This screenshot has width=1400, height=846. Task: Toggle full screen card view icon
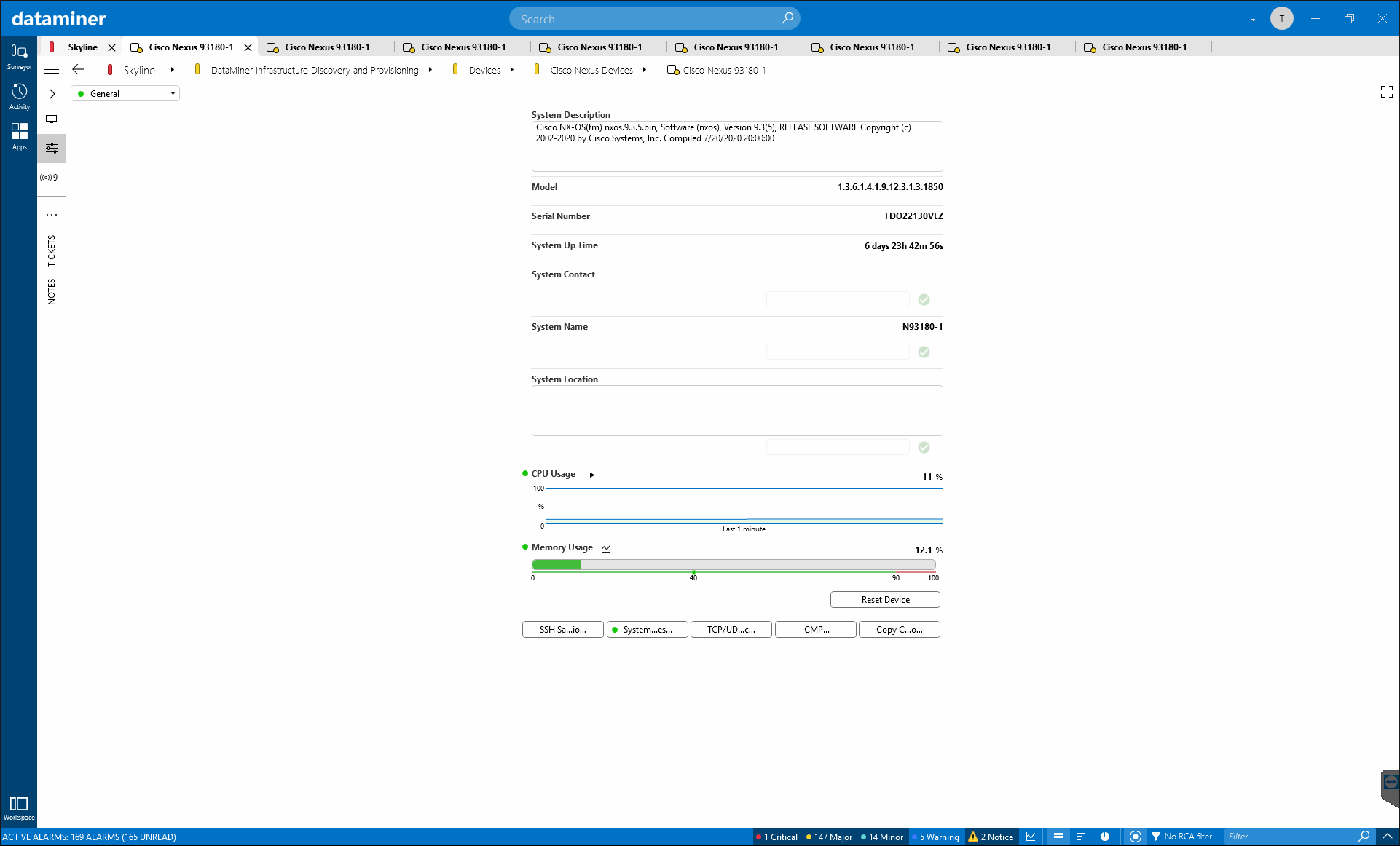(x=1387, y=92)
